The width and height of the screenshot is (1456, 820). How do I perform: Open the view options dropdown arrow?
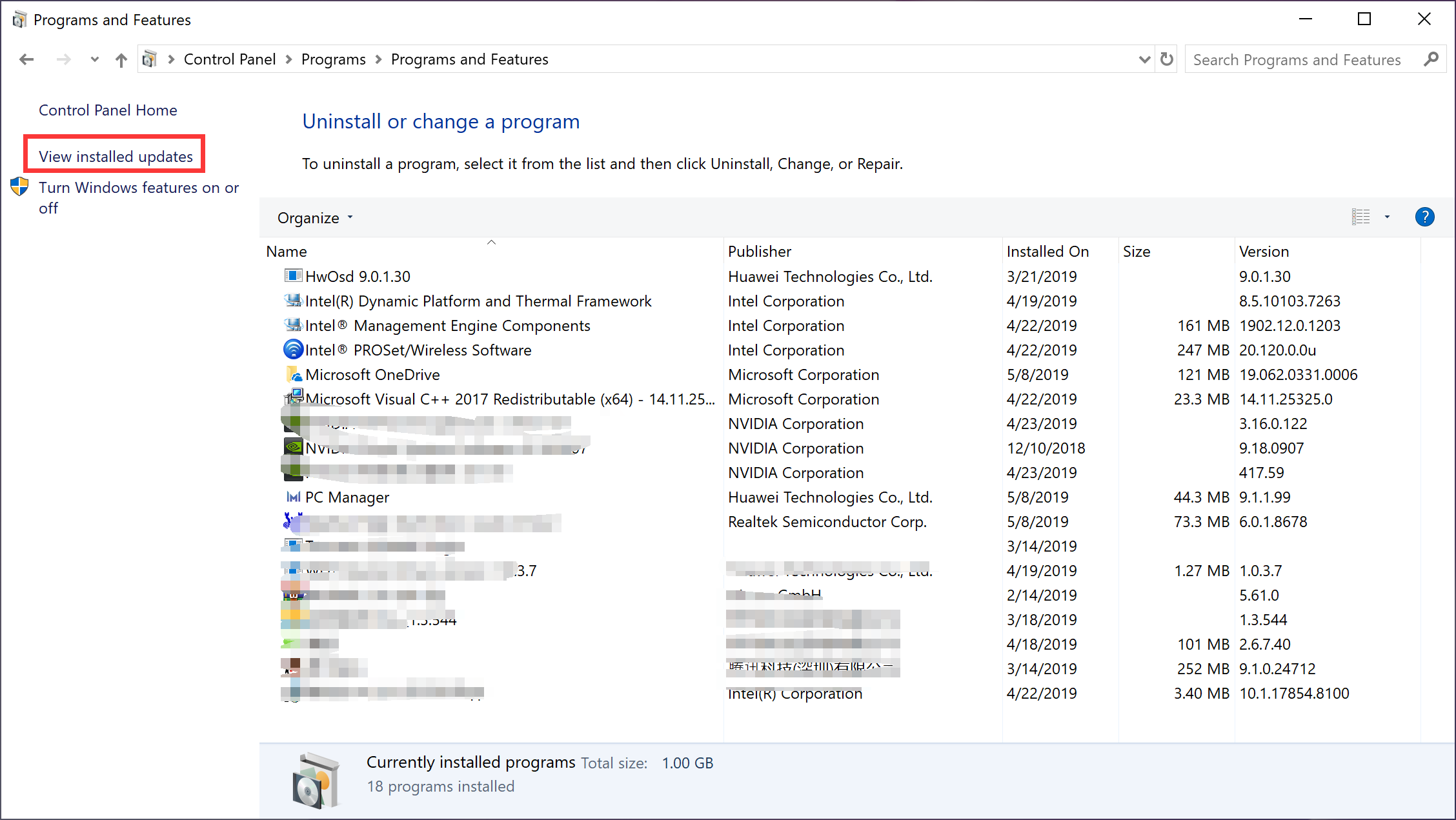click(x=1387, y=217)
